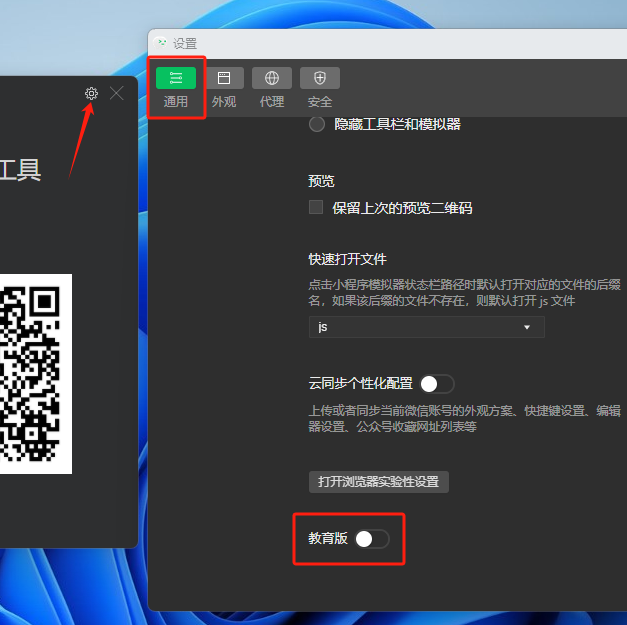Open settings via gear icon in login window
This screenshot has width=627, height=625.
tap(91, 93)
